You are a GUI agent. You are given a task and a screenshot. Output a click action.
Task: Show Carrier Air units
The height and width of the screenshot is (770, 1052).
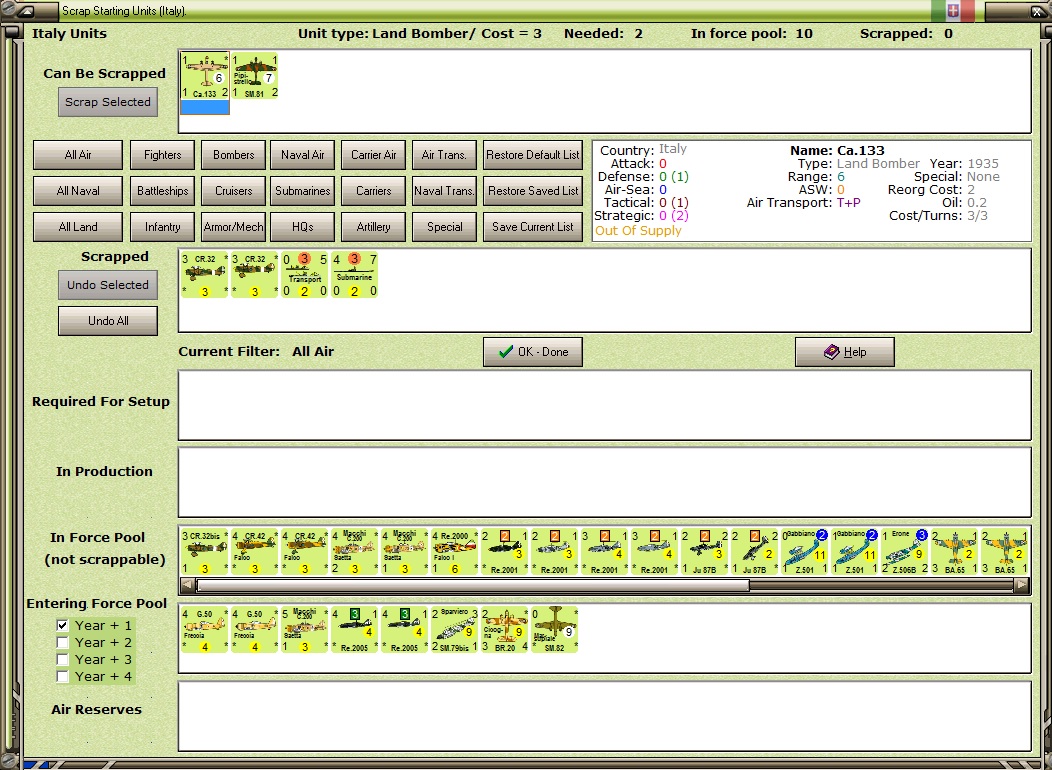(x=374, y=155)
